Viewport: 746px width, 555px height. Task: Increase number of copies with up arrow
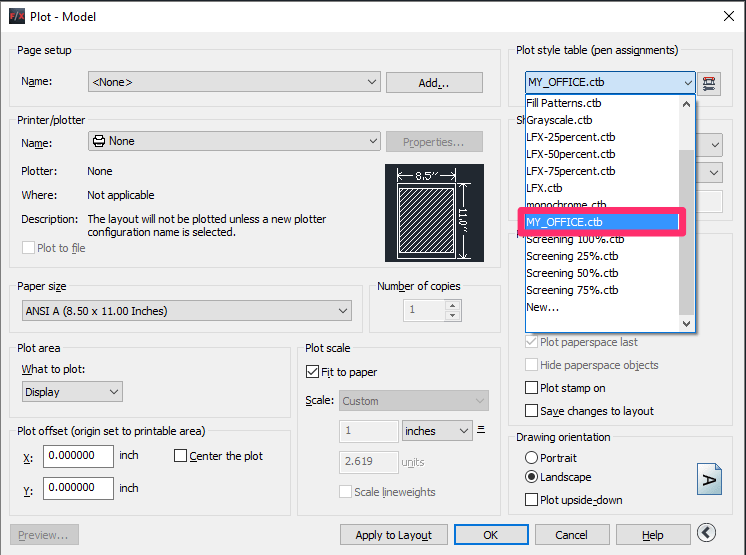(453, 305)
